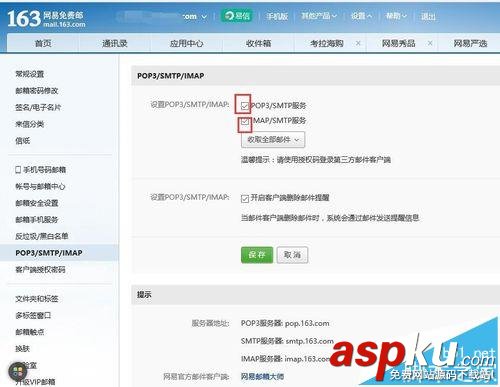The image size is (500, 387).
Task: Click the 提示 section heading
Action: coord(144,294)
